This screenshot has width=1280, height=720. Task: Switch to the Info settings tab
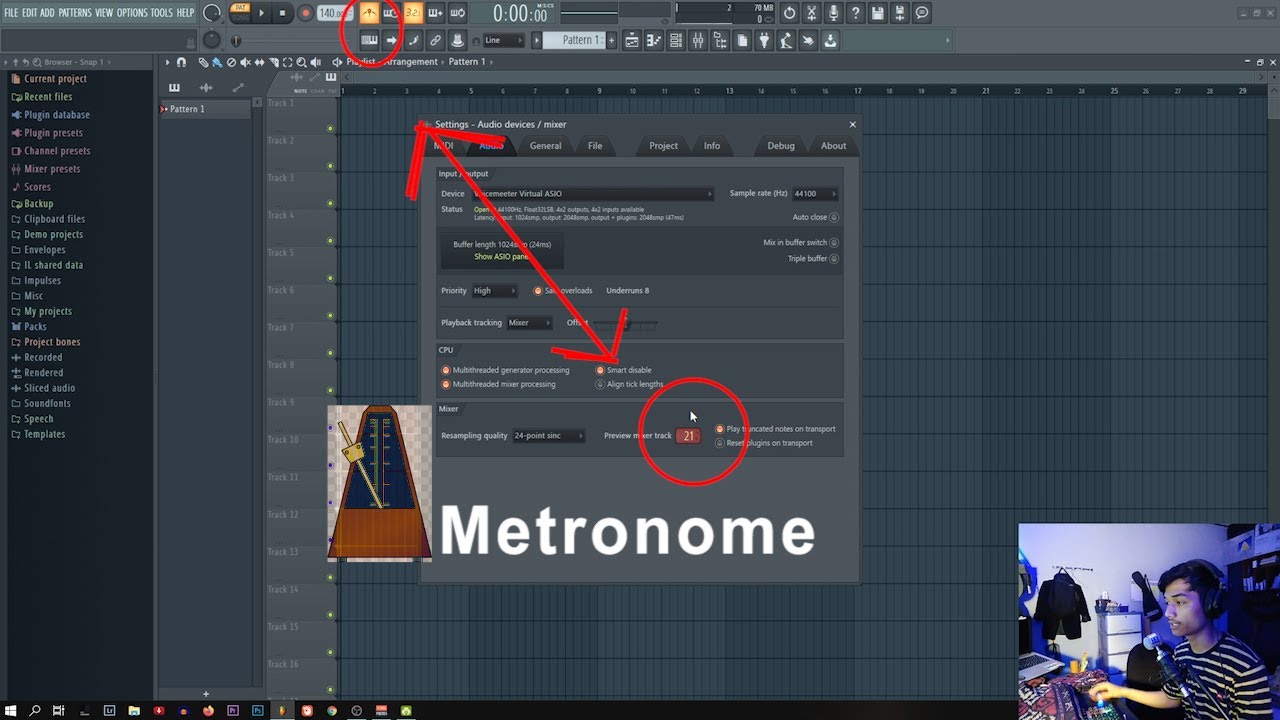coord(712,146)
